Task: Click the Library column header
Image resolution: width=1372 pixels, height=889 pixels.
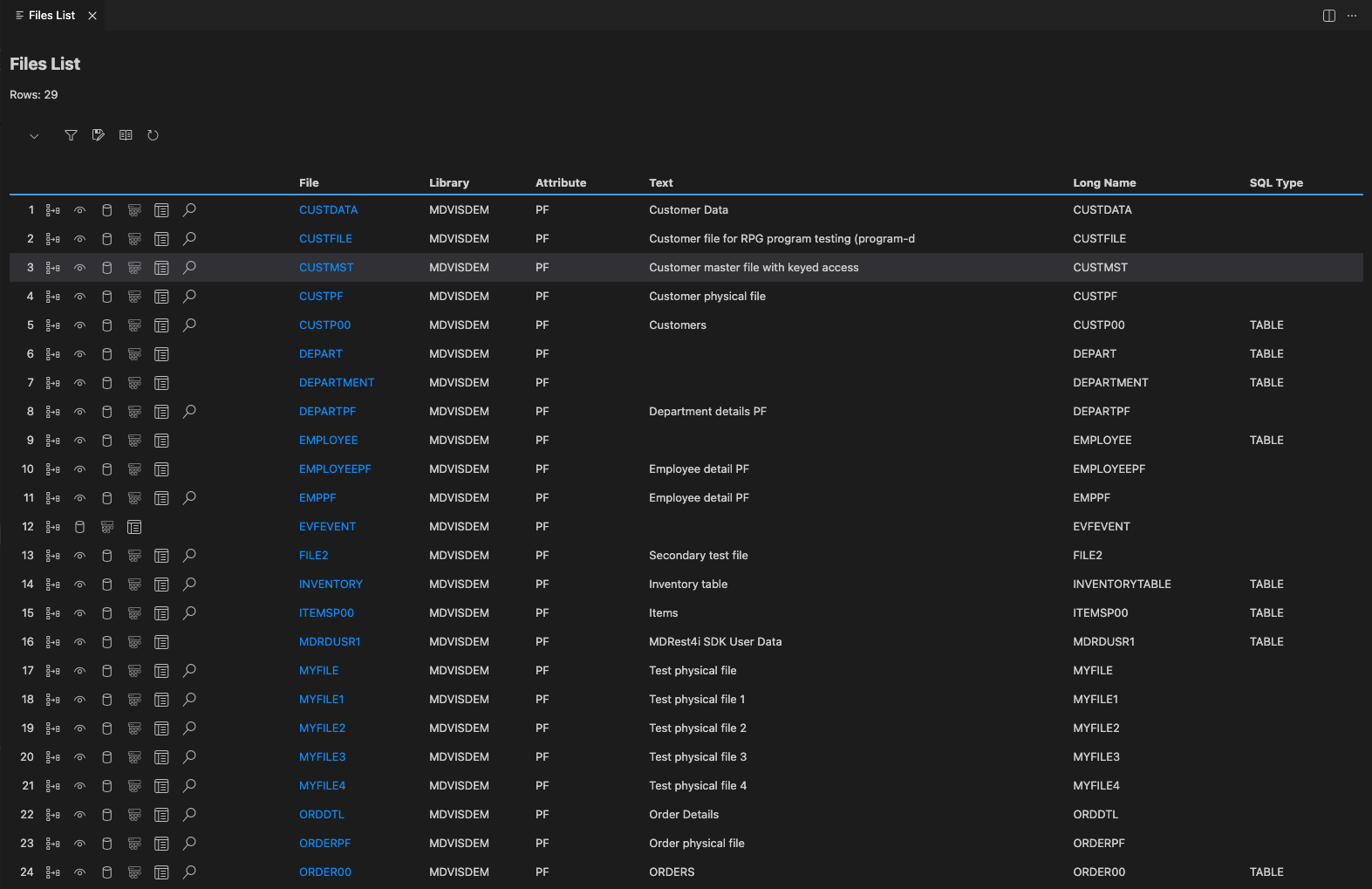Action: pos(449,183)
